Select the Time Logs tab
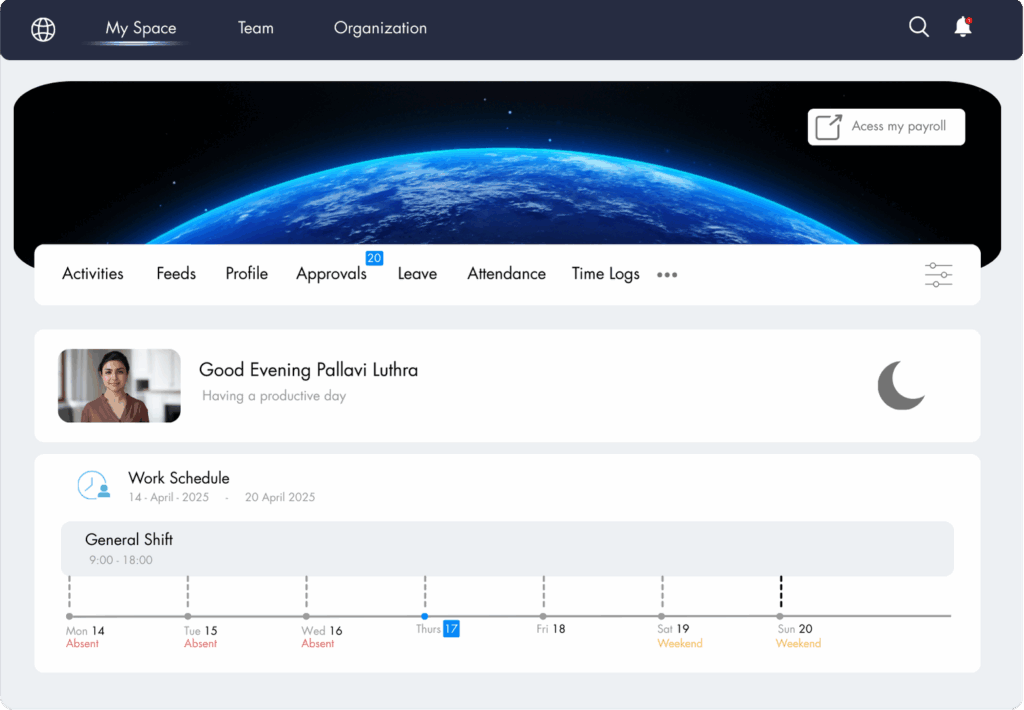The height and width of the screenshot is (710, 1024). point(605,274)
